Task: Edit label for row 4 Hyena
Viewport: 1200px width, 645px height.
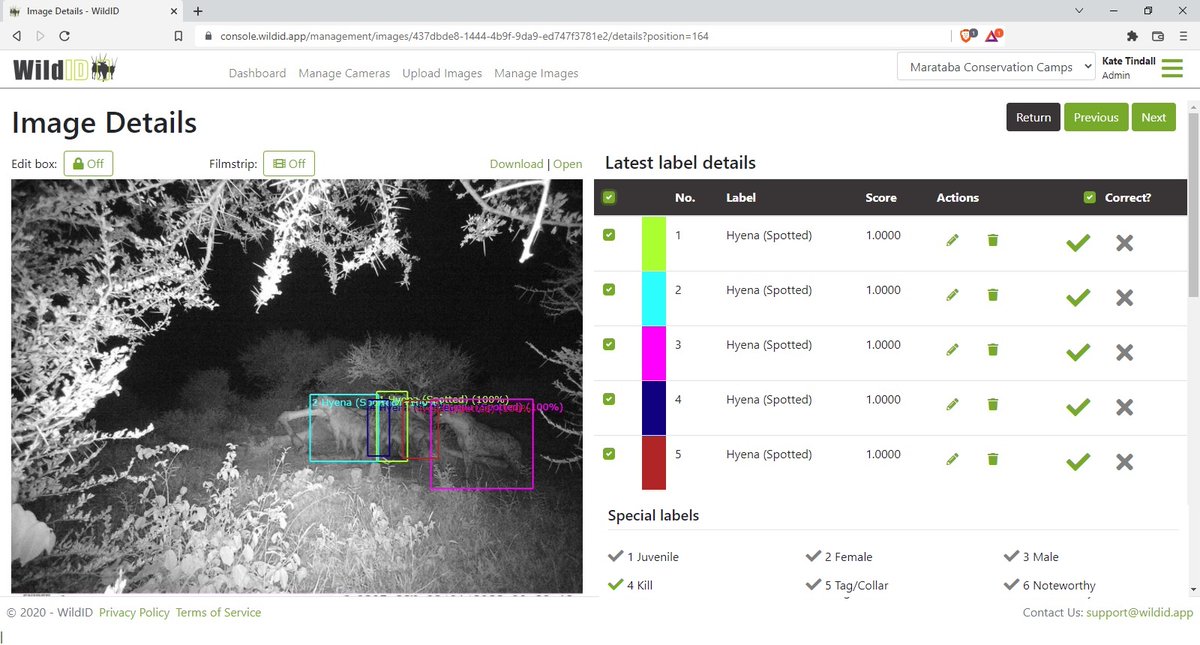Action: [x=952, y=404]
